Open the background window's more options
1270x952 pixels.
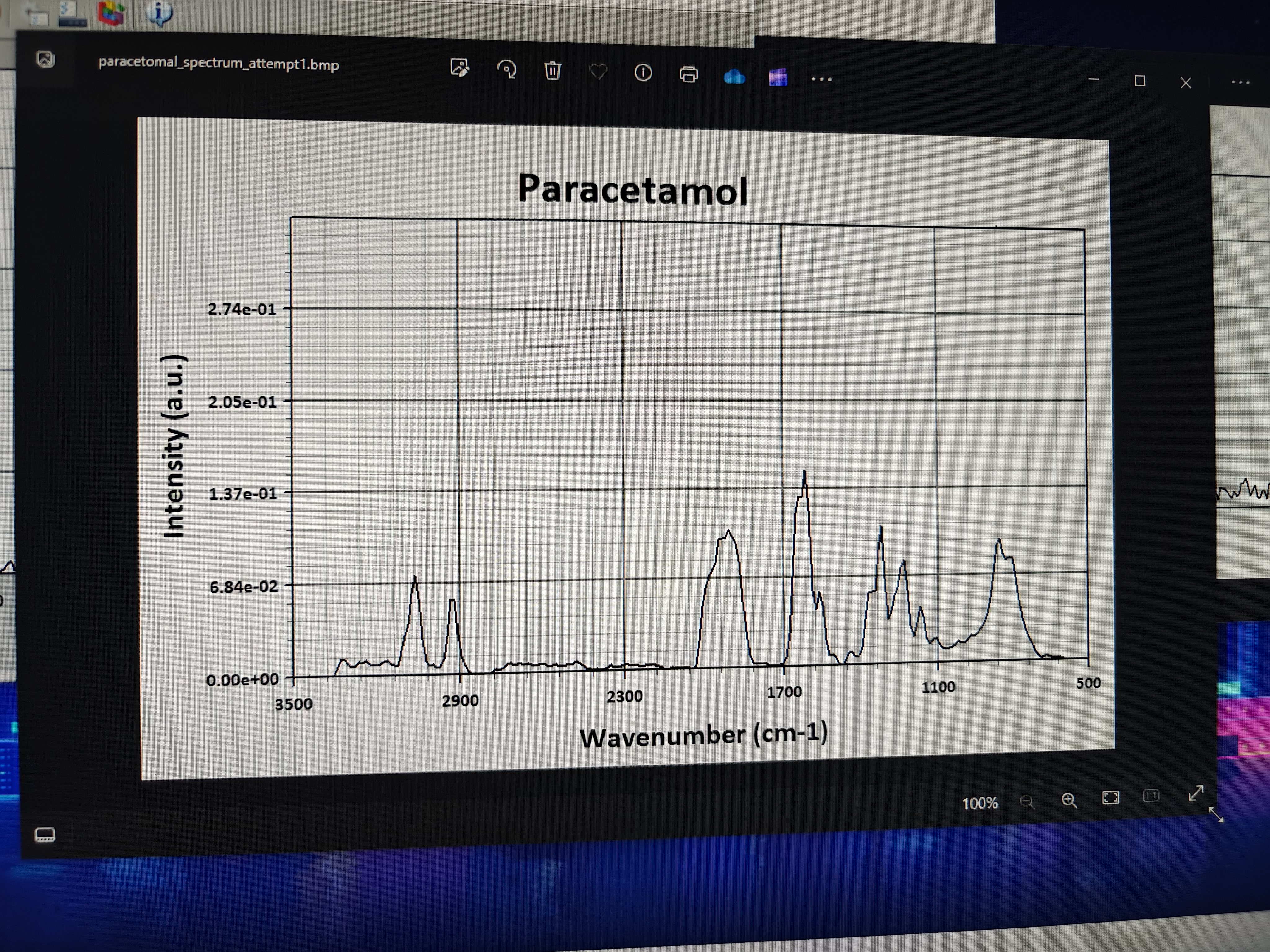tap(1240, 83)
